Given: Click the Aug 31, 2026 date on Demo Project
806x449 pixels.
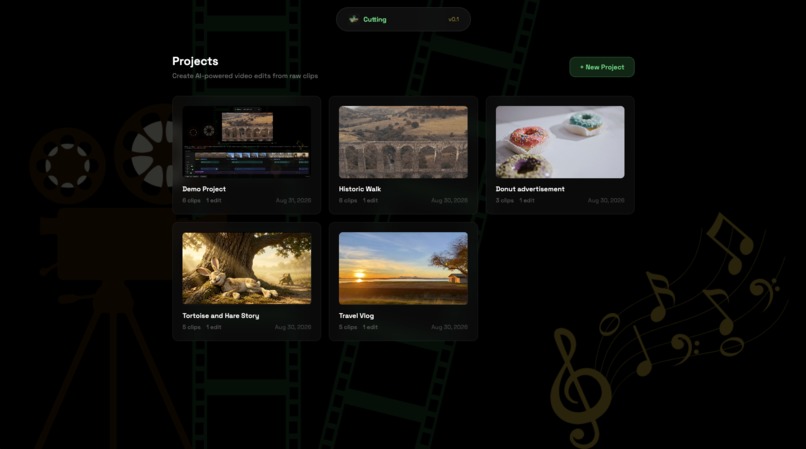Looking at the screenshot, I should coord(293,200).
